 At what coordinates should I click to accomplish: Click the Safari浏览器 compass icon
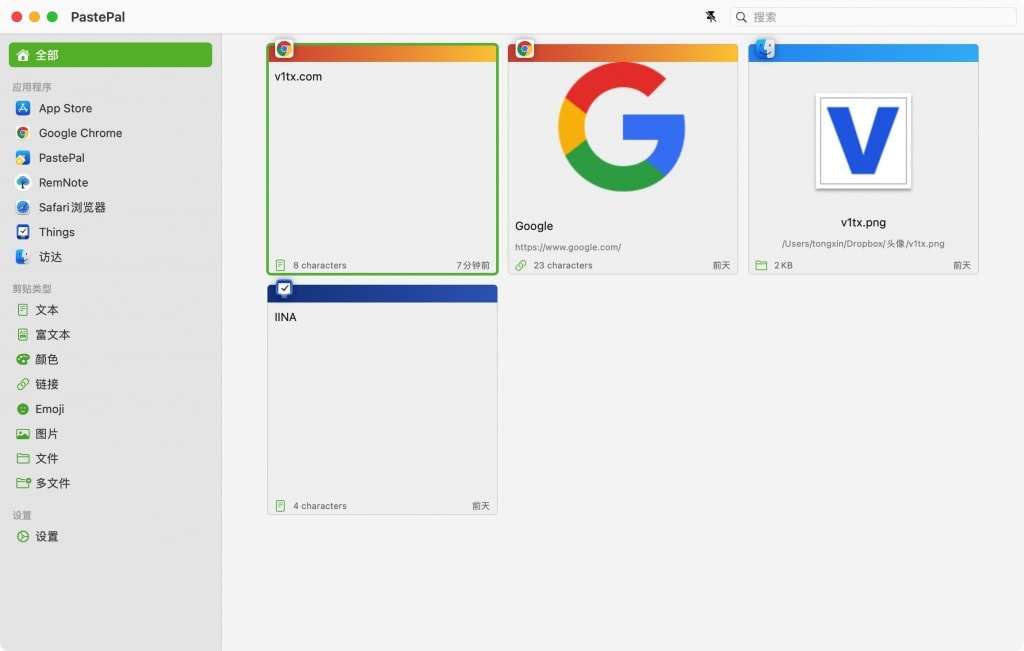pyautogui.click(x=23, y=208)
